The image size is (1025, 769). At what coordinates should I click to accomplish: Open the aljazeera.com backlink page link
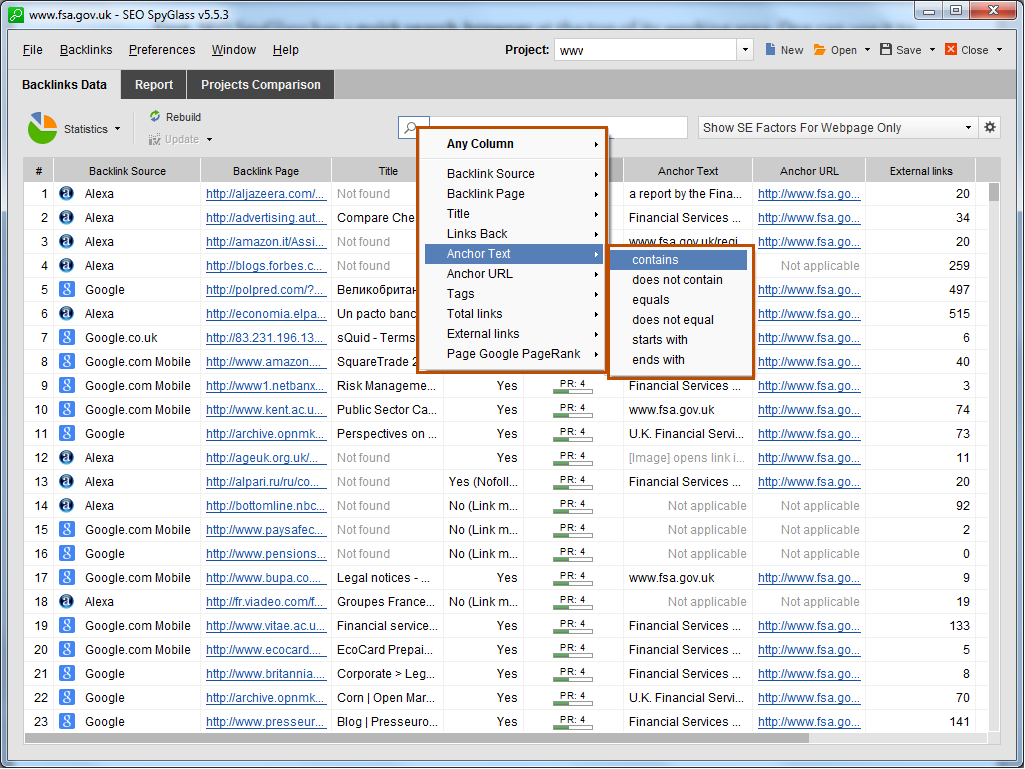coord(265,194)
